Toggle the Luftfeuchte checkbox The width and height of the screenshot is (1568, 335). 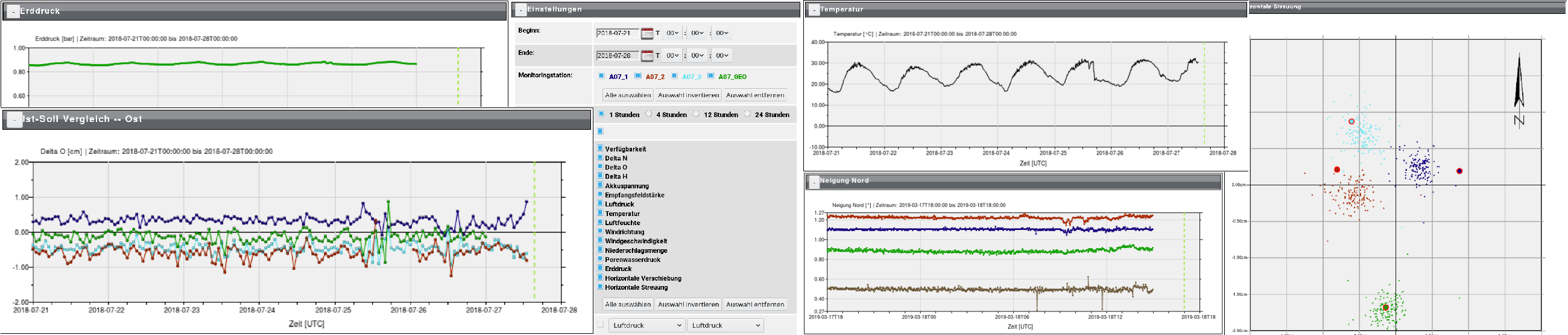click(x=600, y=222)
